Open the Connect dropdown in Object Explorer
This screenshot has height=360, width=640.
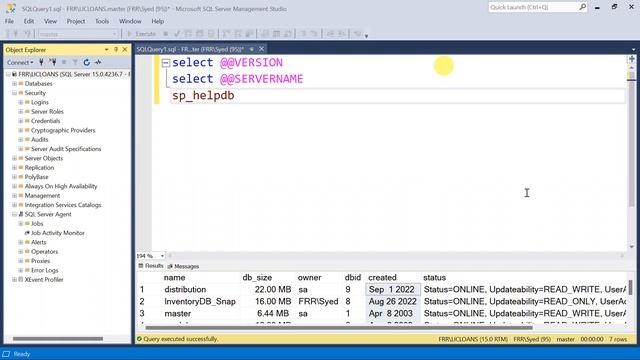pos(20,62)
